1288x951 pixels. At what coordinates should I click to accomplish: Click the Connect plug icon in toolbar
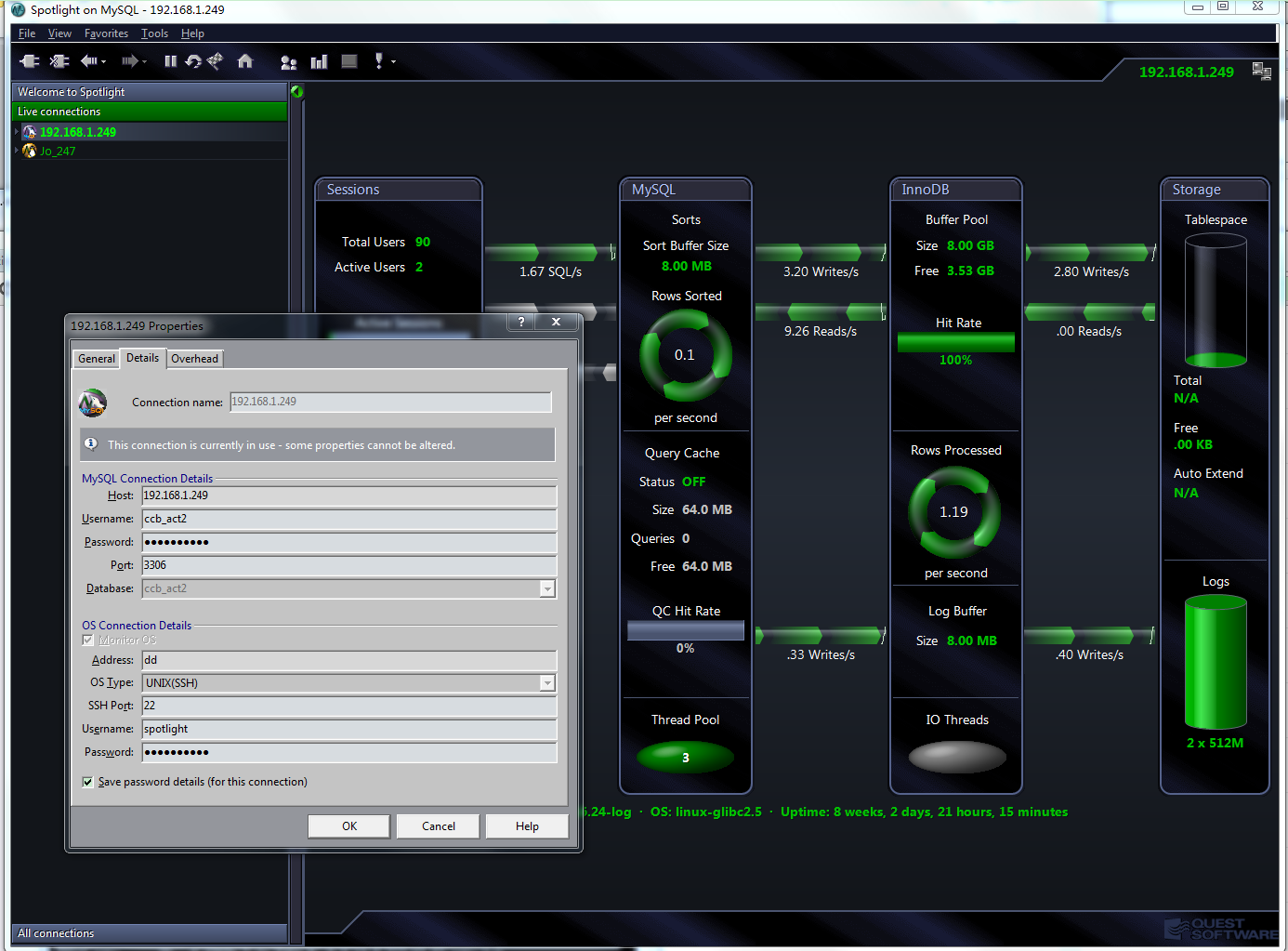tap(30, 61)
